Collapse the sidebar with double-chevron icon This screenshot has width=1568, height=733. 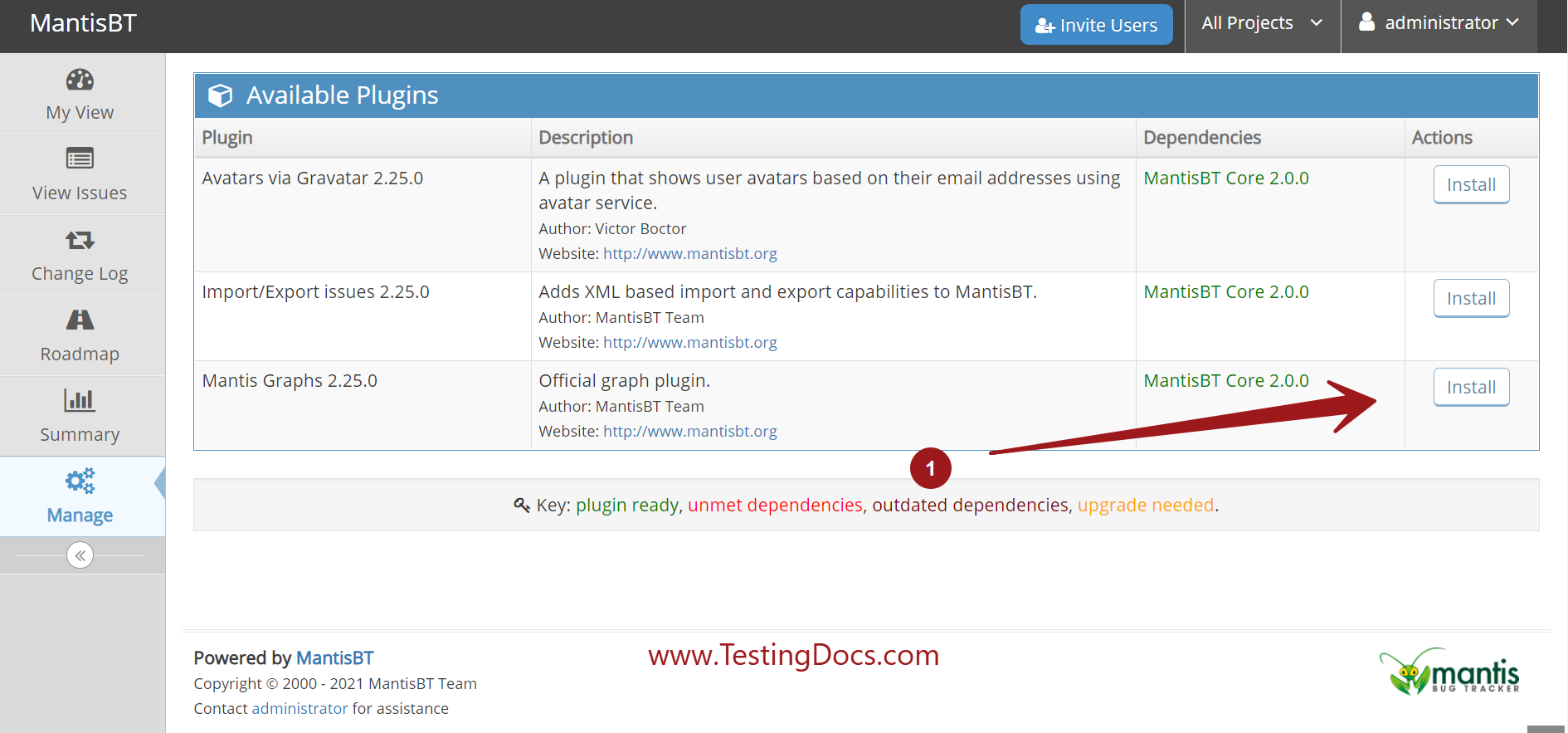coord(80,555)
